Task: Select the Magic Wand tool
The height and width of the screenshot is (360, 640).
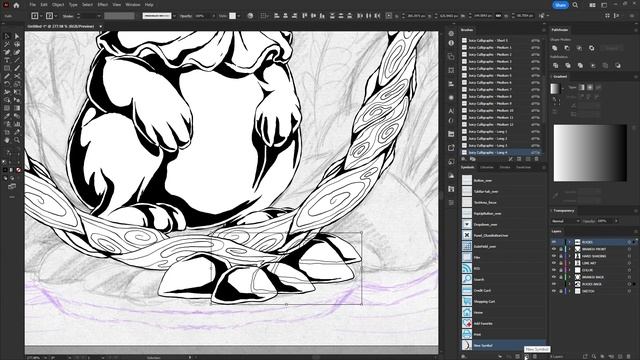Action: [x=7, y=44]
